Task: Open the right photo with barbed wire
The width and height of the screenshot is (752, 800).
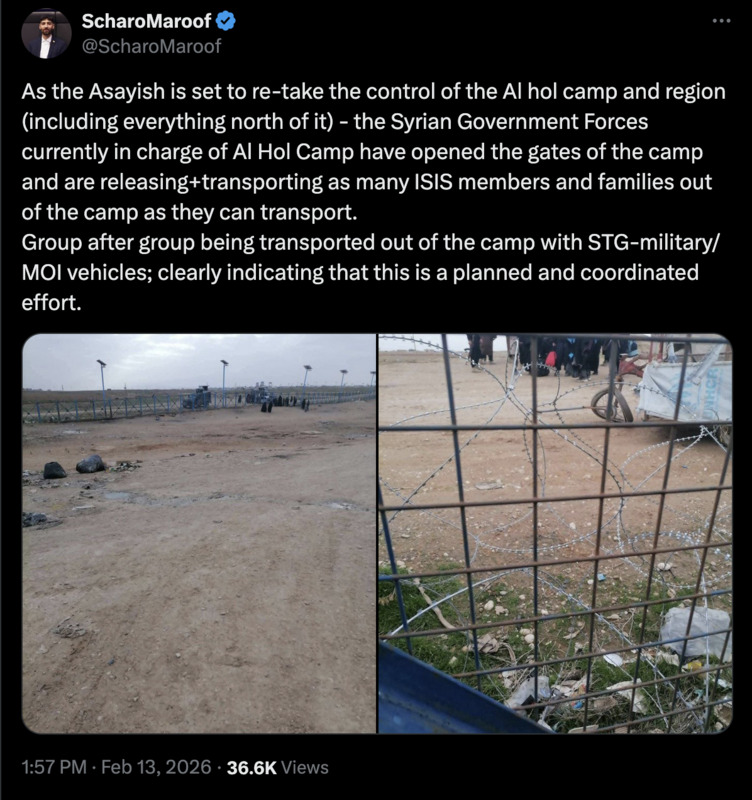Action: pyautogui.click(x=555, y=534)
